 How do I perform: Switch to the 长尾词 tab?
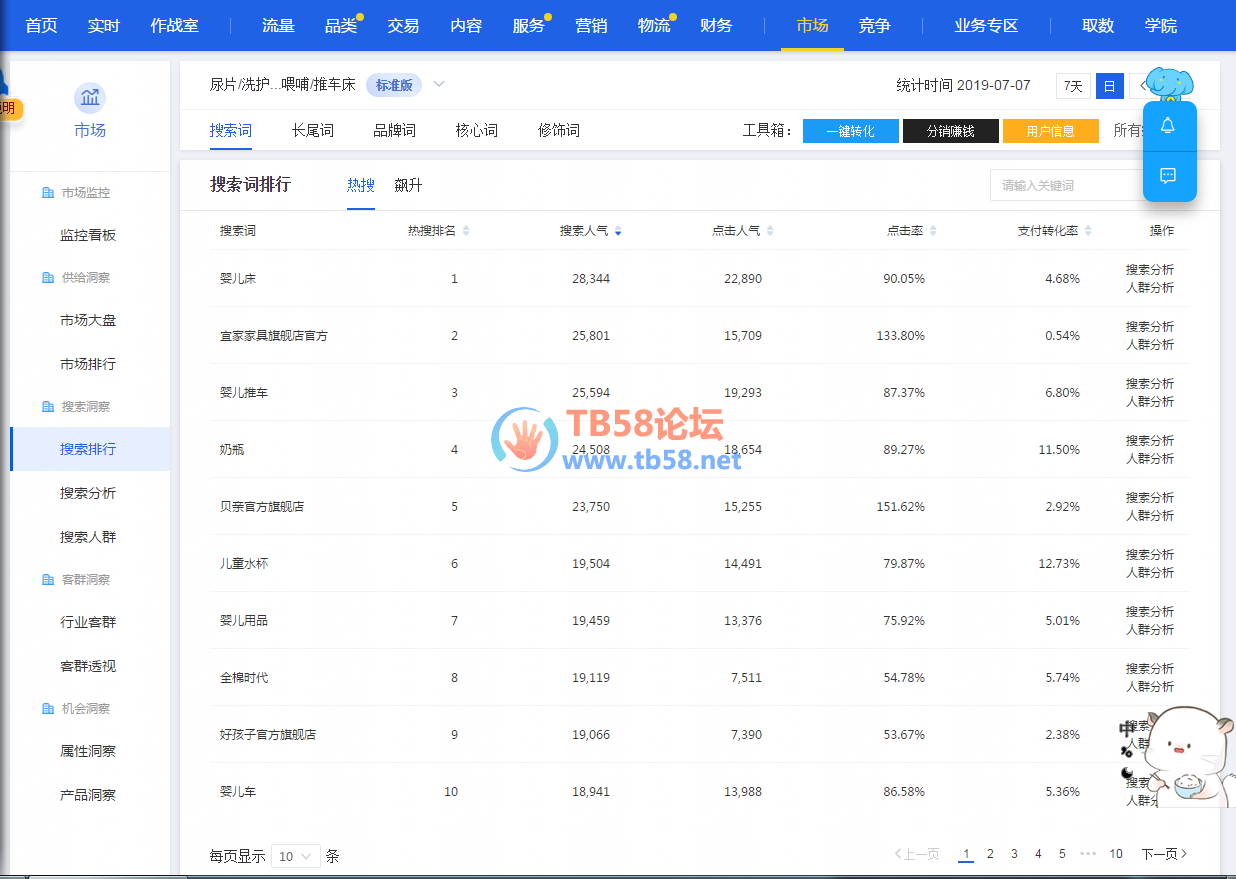tap(312, 130)
